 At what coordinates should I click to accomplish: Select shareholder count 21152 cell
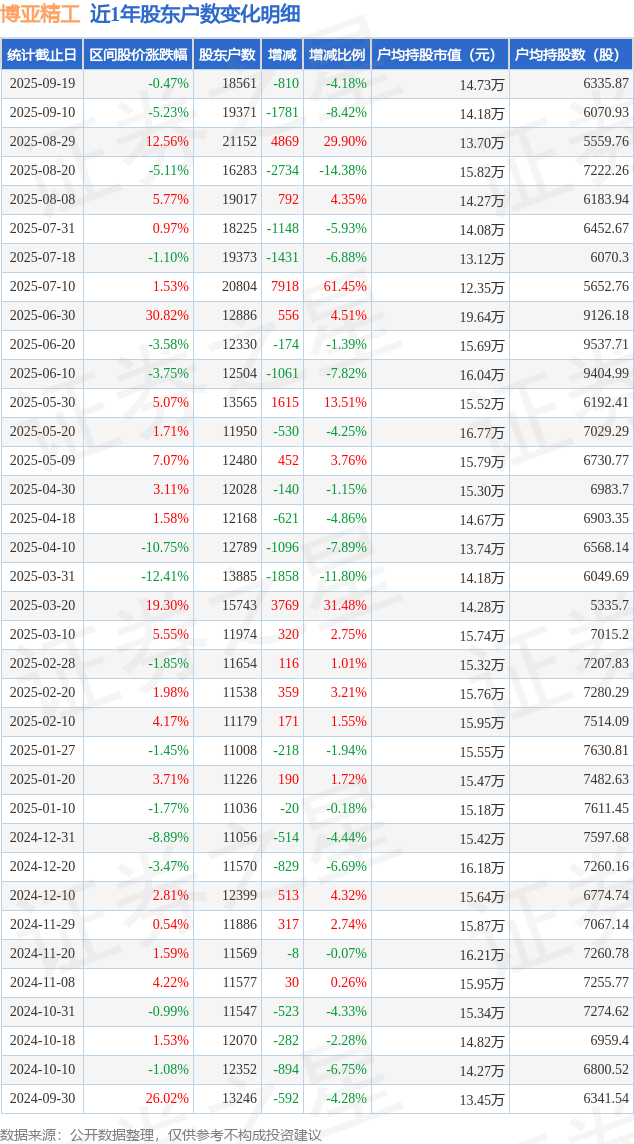239,142
